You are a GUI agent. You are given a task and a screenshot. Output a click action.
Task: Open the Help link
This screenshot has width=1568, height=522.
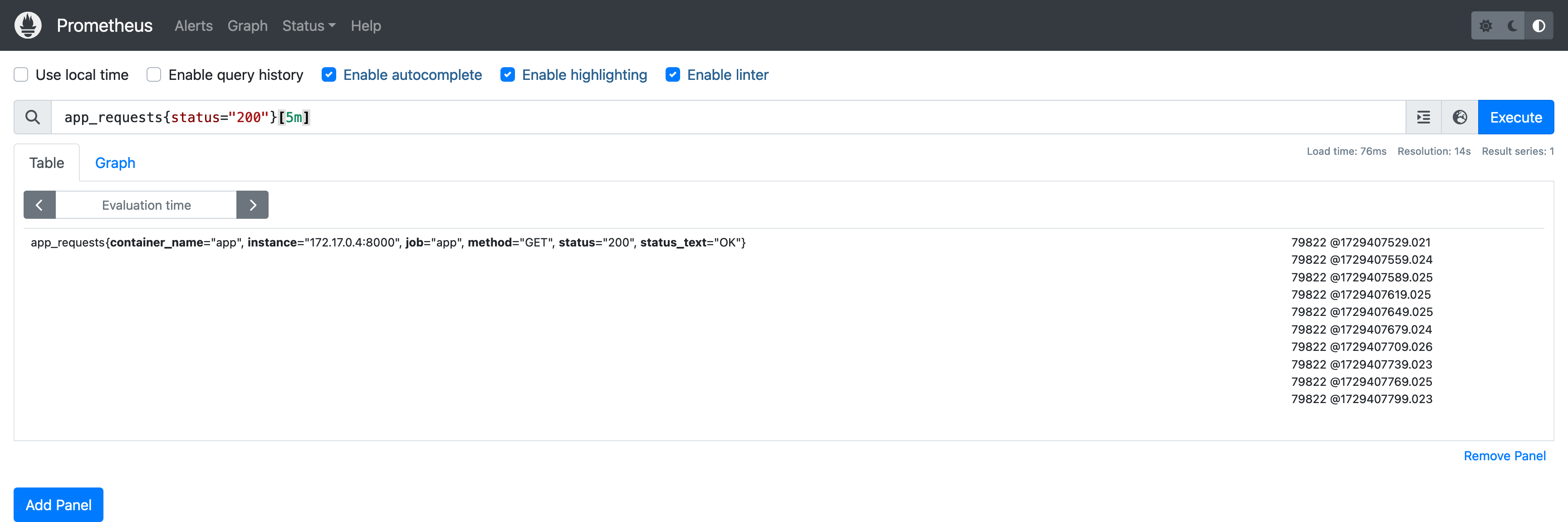coord(366,25)
